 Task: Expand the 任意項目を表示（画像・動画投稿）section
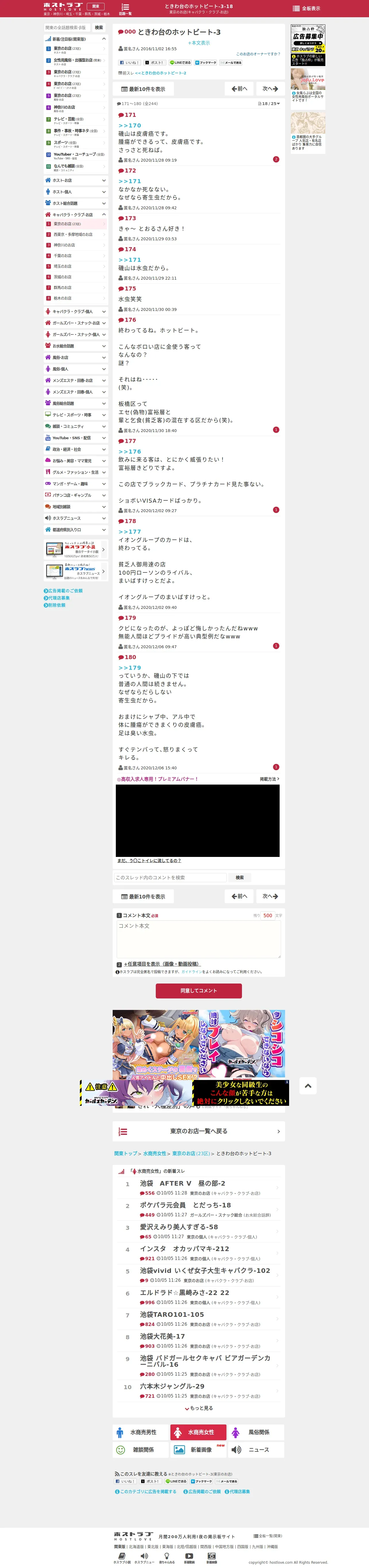coord(162,964)
